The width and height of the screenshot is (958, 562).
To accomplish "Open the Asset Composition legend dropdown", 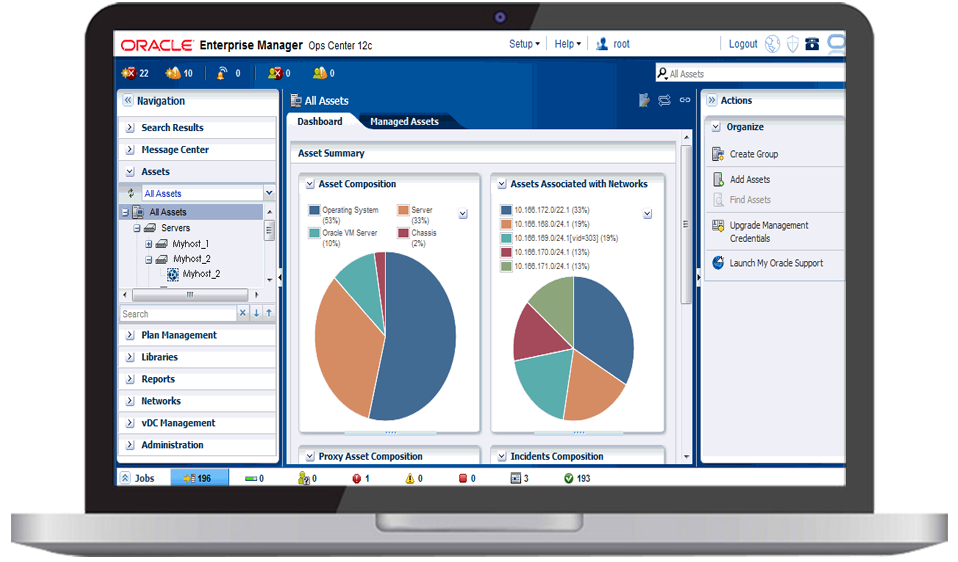I will click(x=463, y=214).
